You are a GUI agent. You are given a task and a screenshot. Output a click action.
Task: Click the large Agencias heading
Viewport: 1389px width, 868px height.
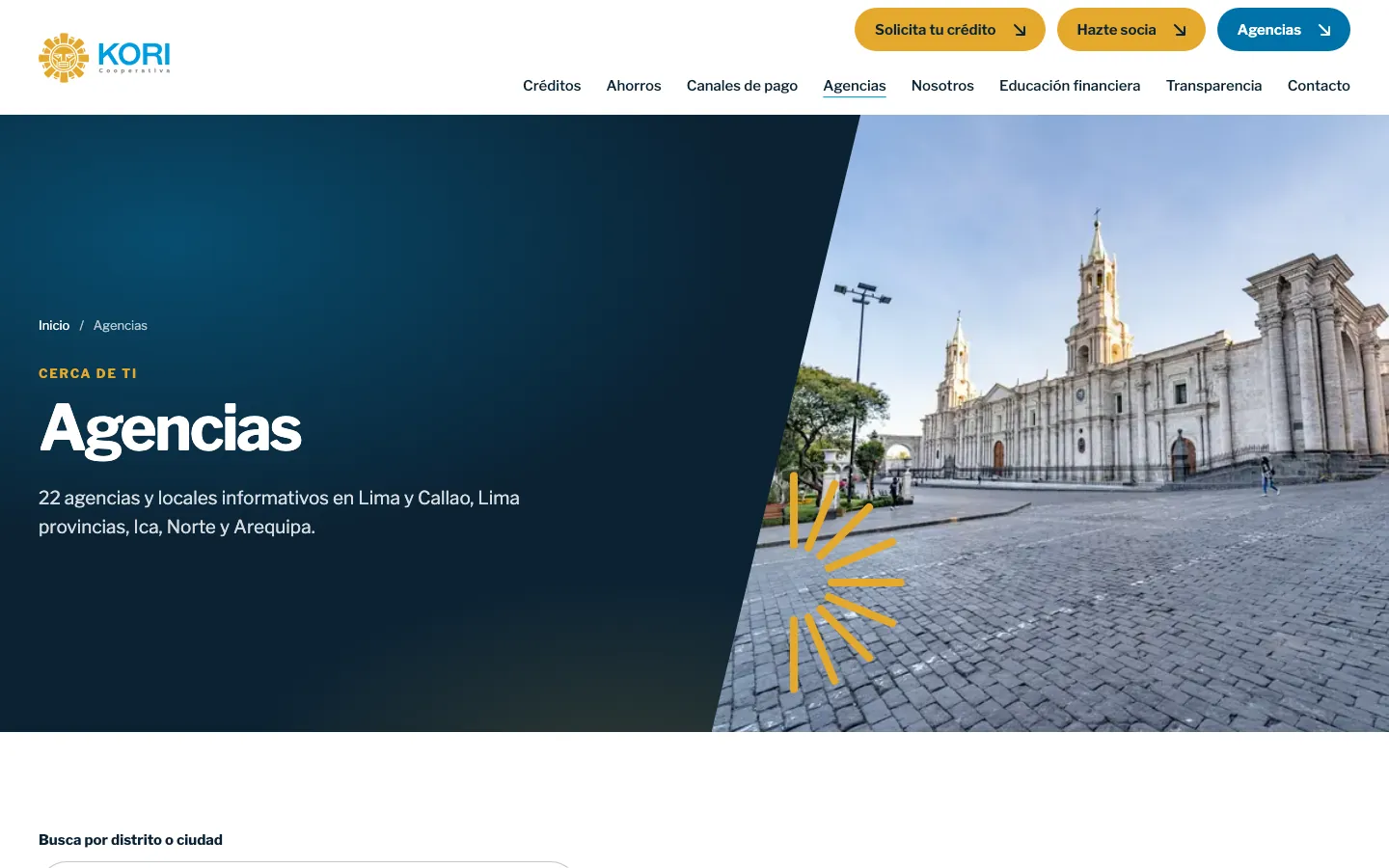(171, 428)
